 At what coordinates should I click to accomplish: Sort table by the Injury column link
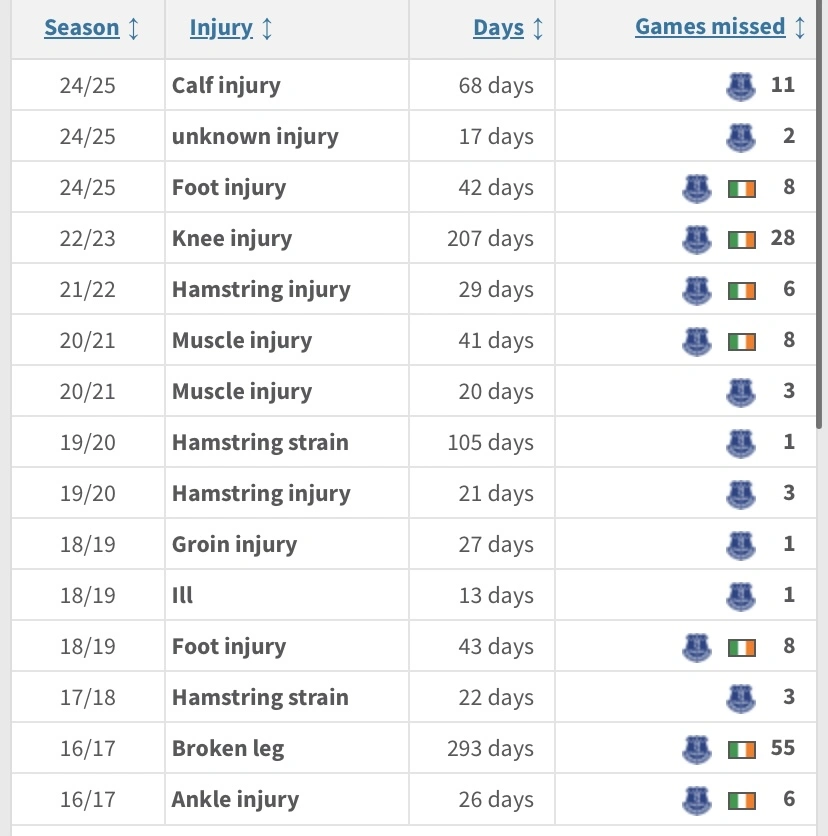coord(220,28)
